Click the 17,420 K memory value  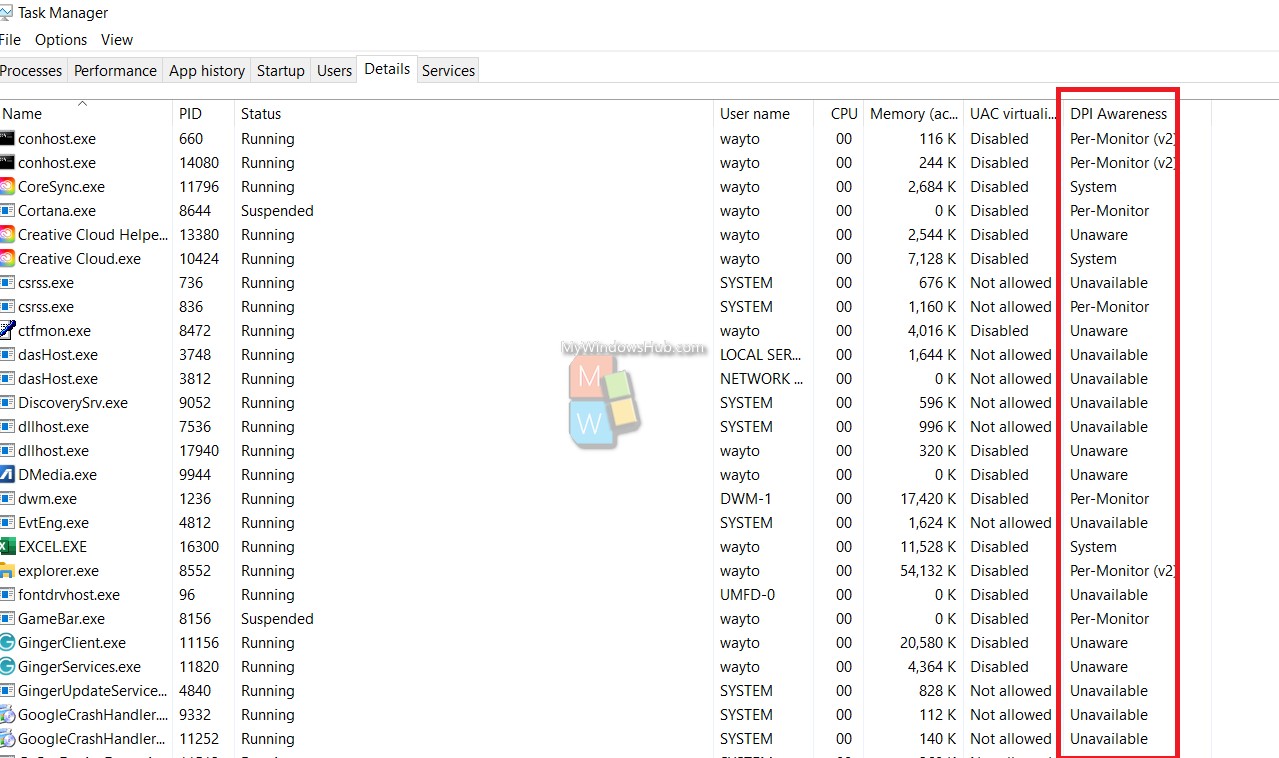click(x=928, y=499)
